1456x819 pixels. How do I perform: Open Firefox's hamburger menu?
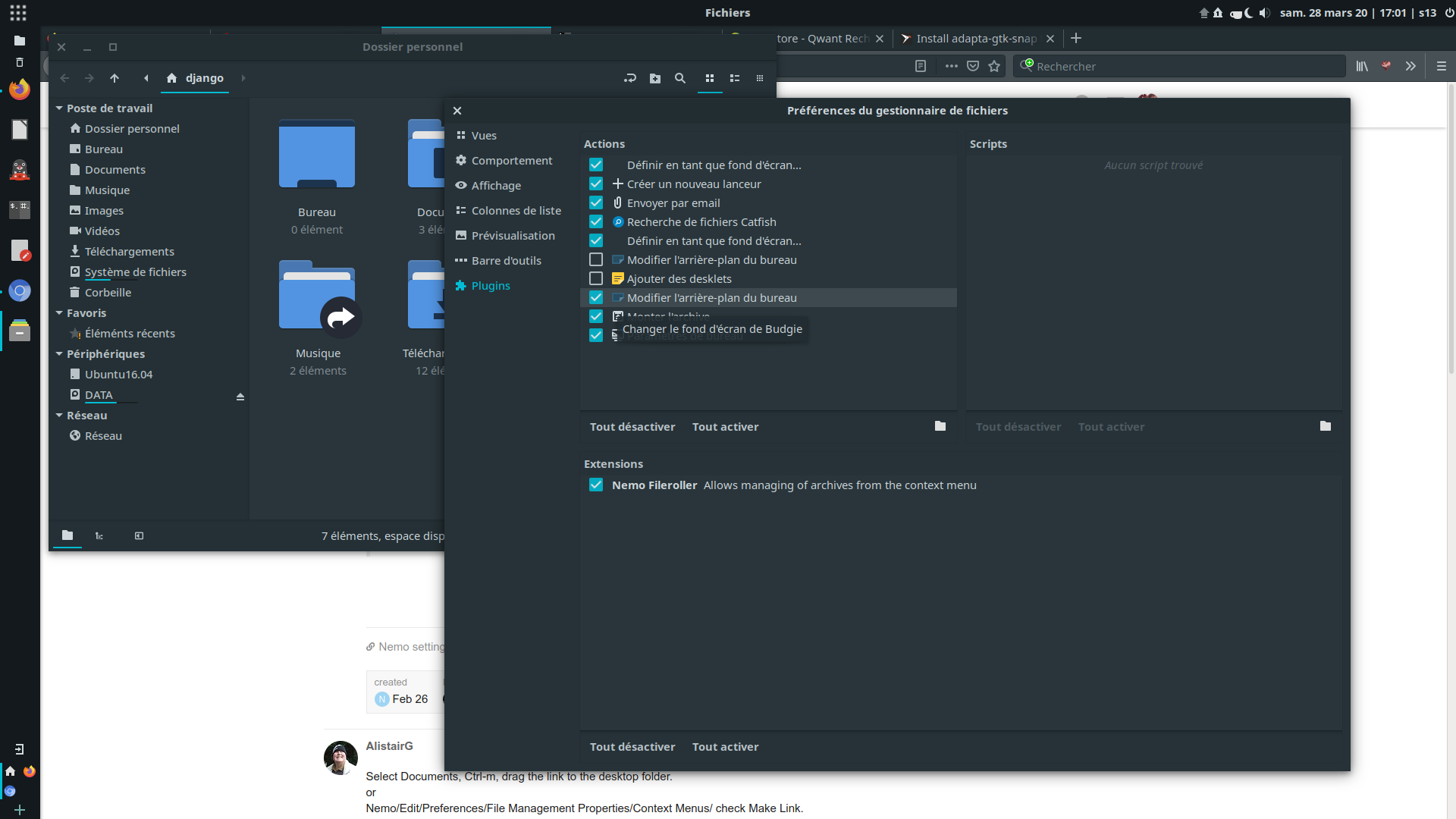(x=1442, y=66)
